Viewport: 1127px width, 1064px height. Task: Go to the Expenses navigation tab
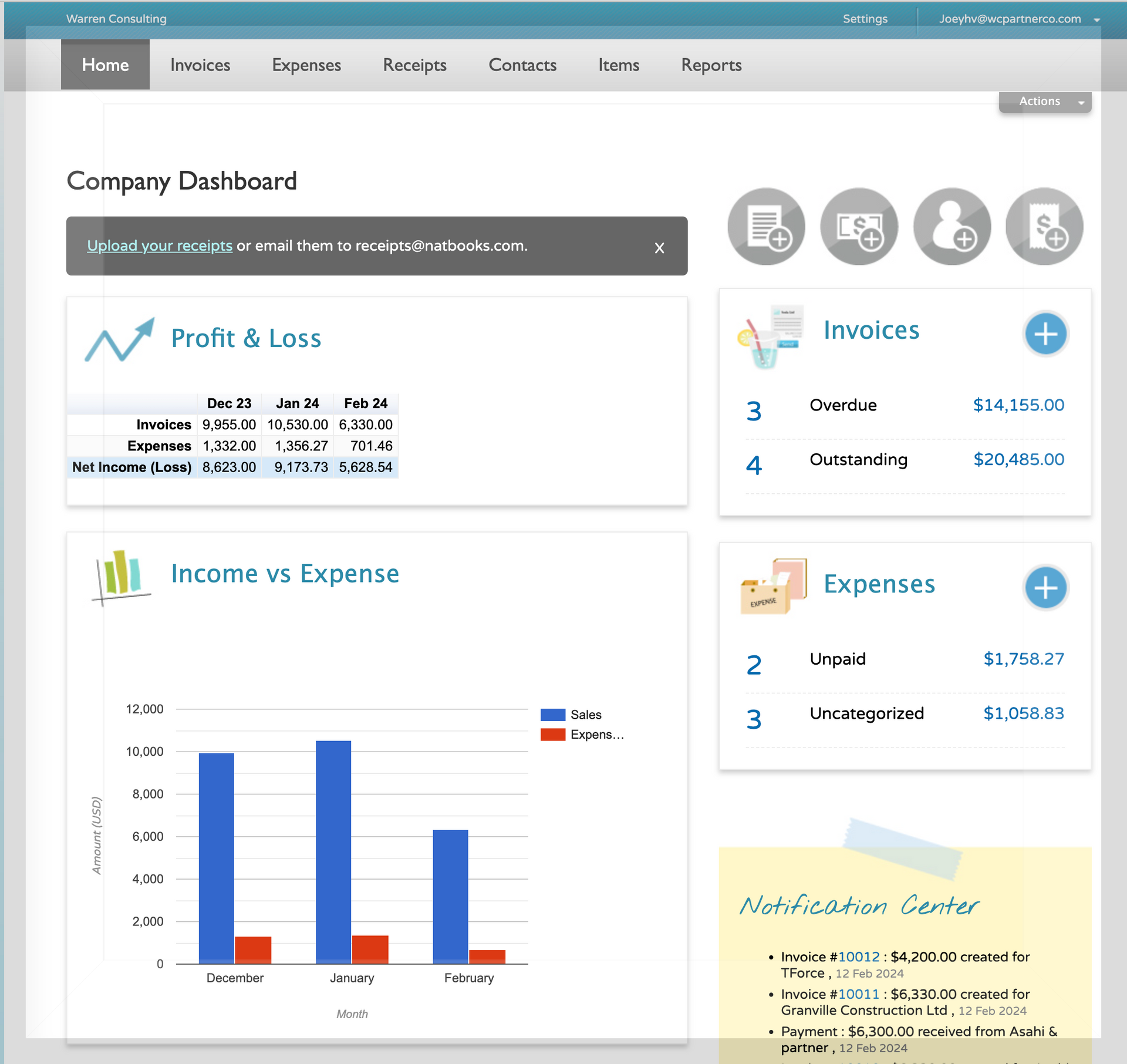point(306,65)
